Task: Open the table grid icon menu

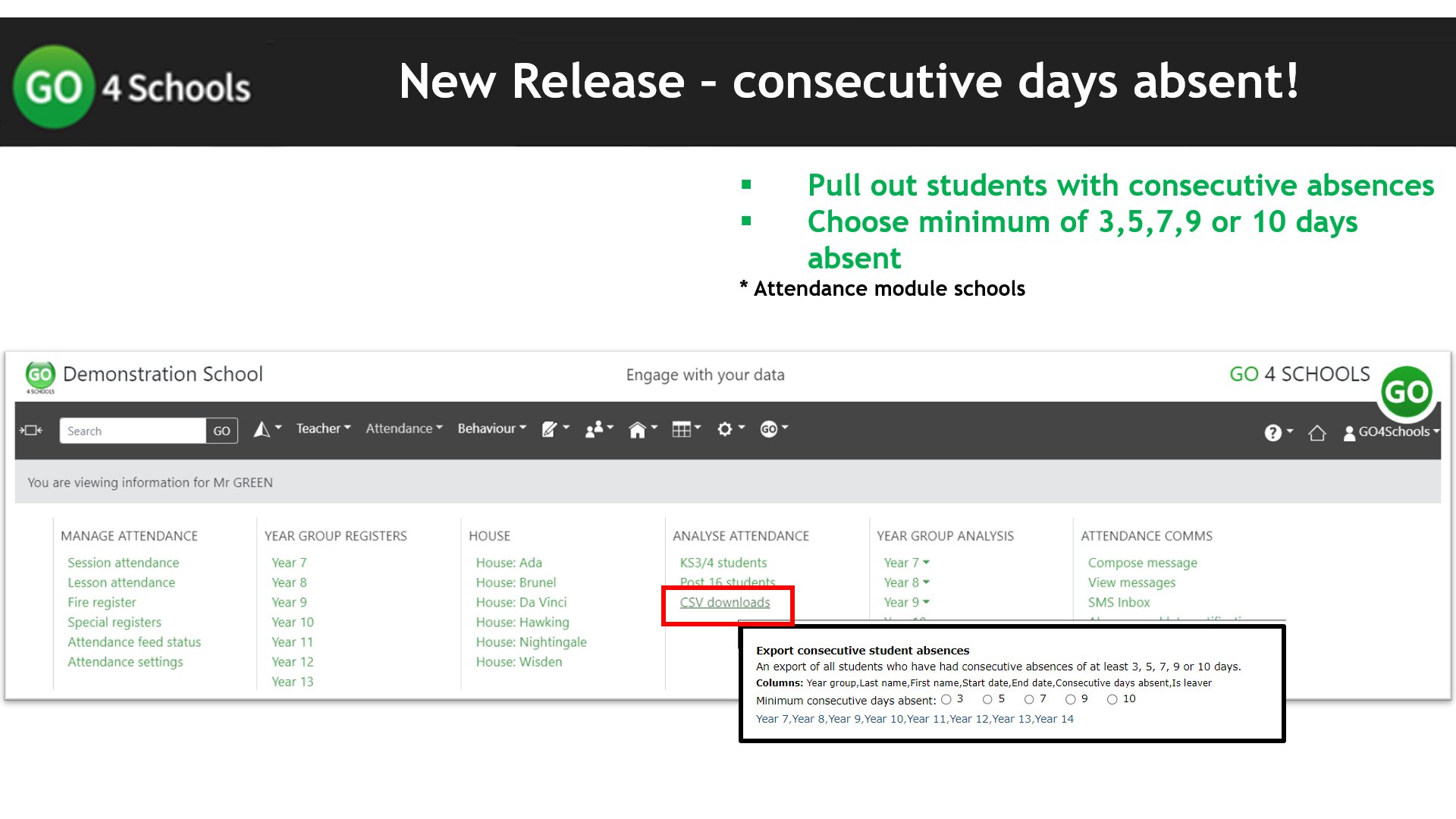Action: [x=686, y=430]
